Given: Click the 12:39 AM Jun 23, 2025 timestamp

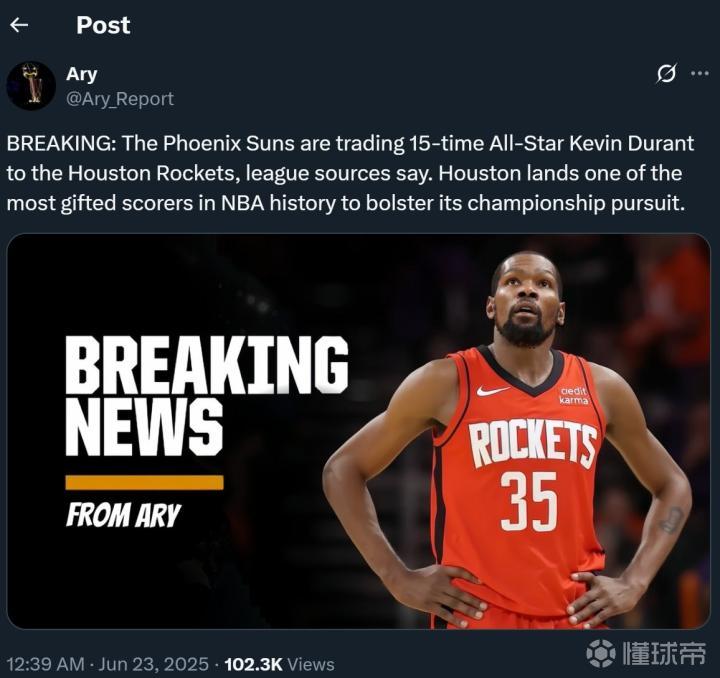Looking at the screenshot, I should click(x=107, y=664).
